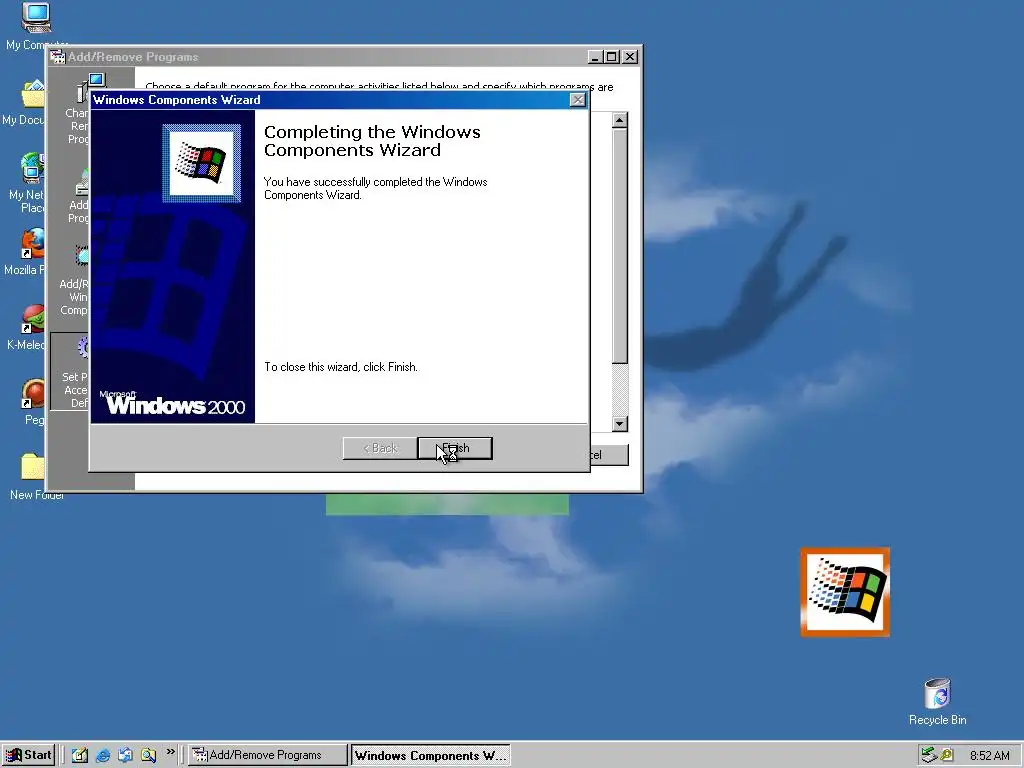The width and height of the screenshot is (1024, 768).
Task: Open the Recycle Bin on the desktop
Action: (x=937, y=702)
